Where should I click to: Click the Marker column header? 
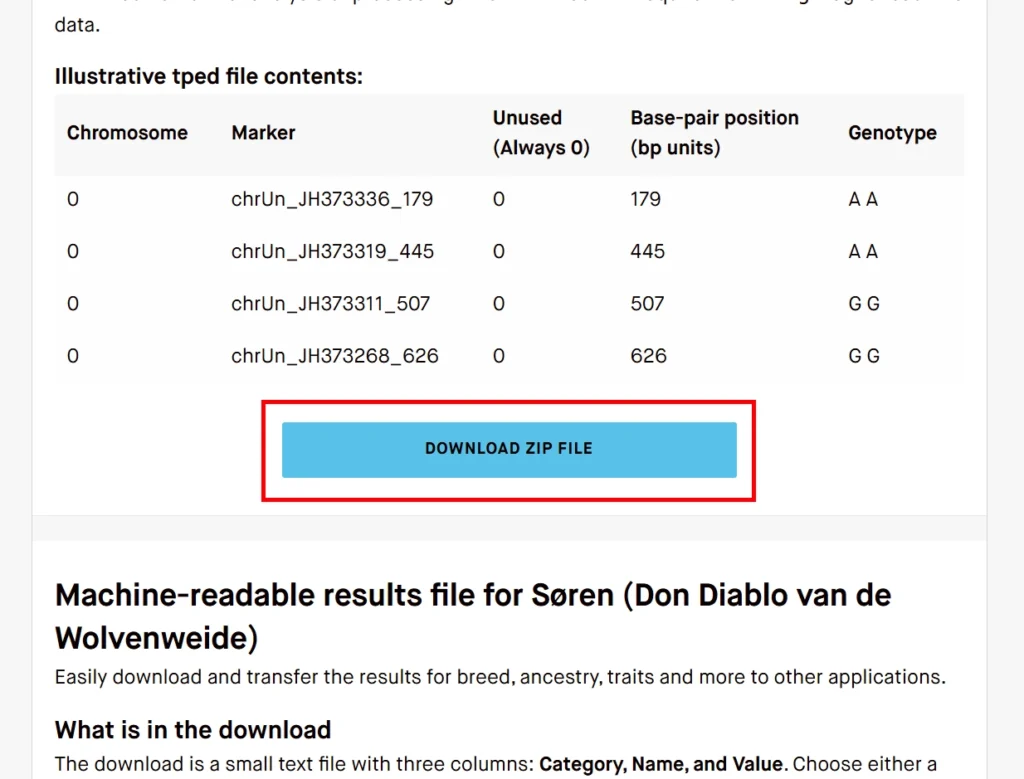263,133
